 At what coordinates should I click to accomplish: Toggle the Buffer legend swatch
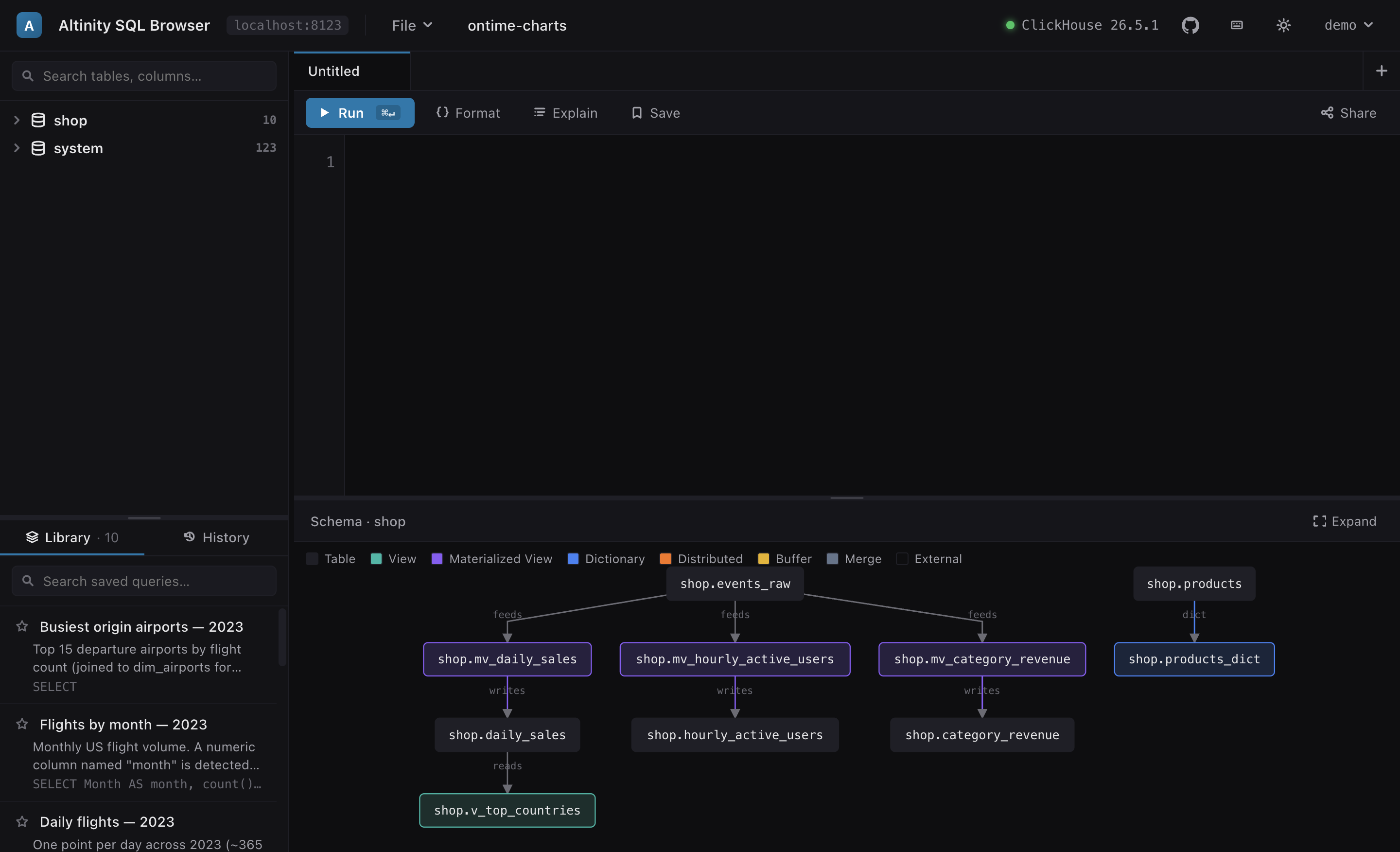coord(763,558)
